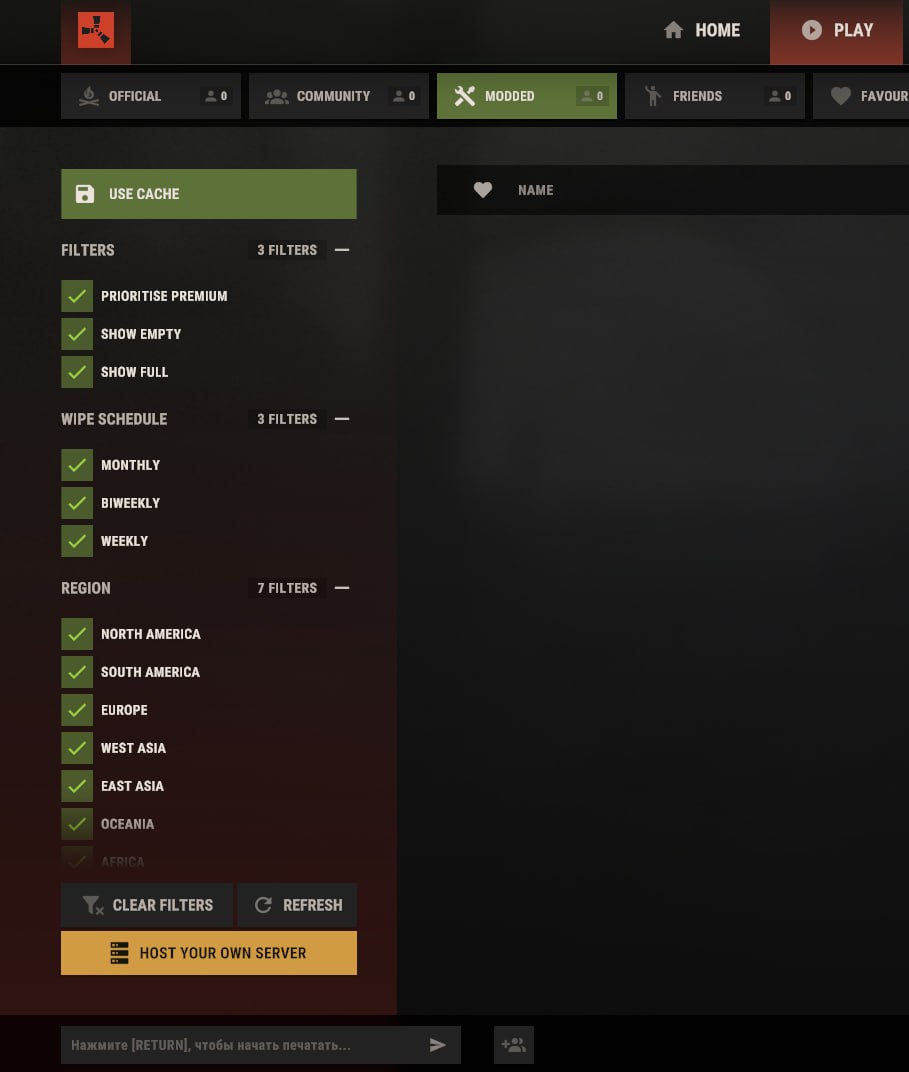Click the send arrow icon in chat

(437, 1045)
